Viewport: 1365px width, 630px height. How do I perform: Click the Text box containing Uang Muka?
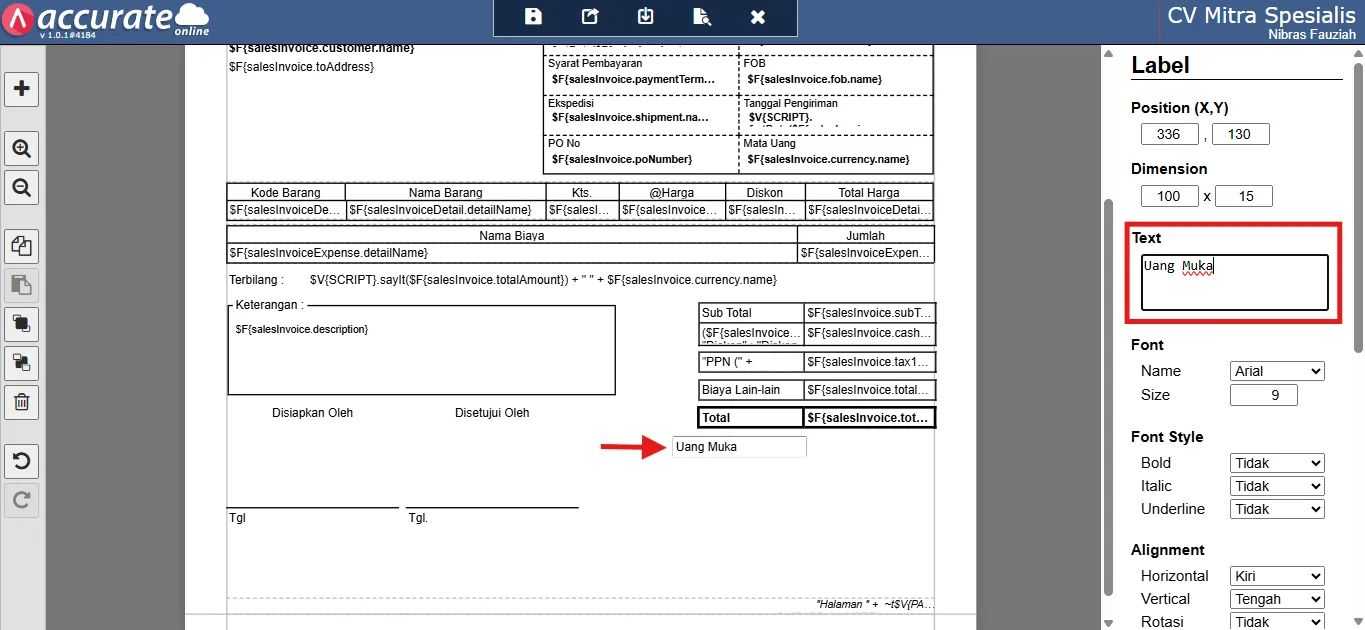(x=1235, y=282)
